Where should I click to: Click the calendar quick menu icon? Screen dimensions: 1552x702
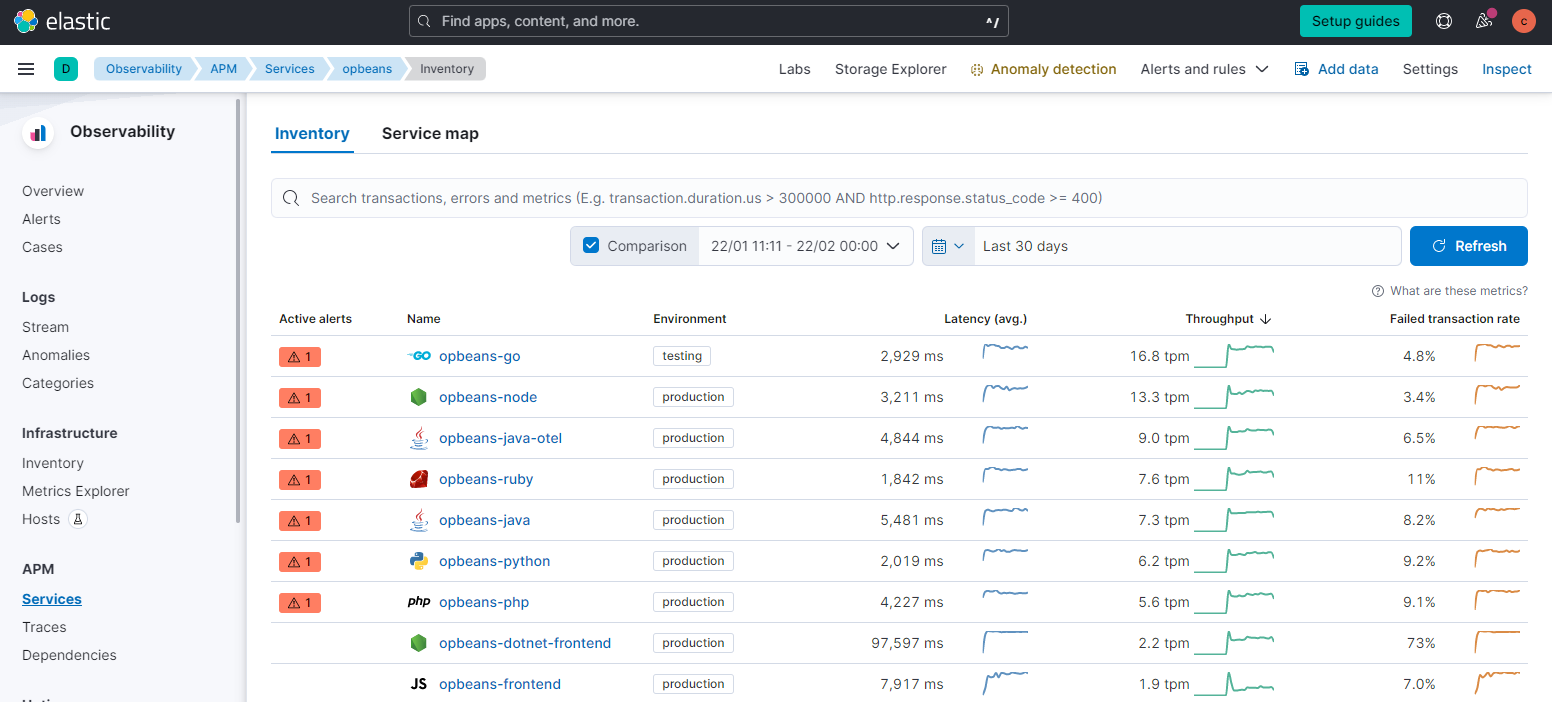click(948, 246)
